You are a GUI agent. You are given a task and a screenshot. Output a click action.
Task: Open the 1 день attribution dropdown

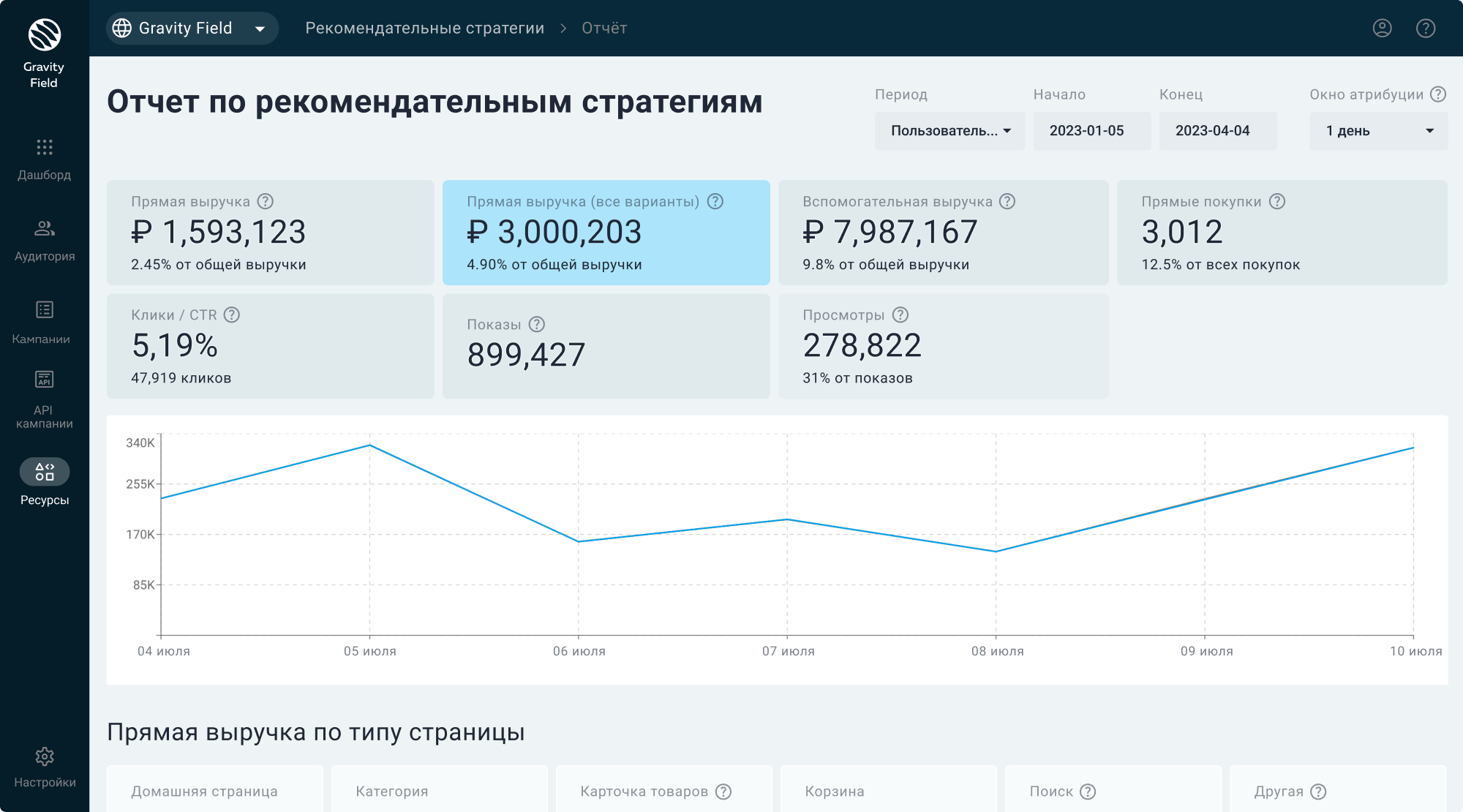pos(1378,131)
